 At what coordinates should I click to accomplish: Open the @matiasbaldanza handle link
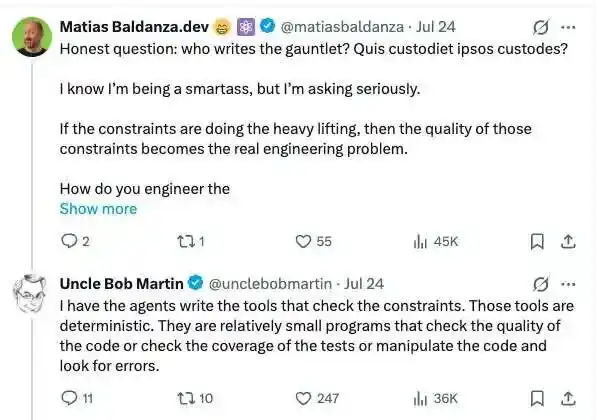click(x=342, y=27)
